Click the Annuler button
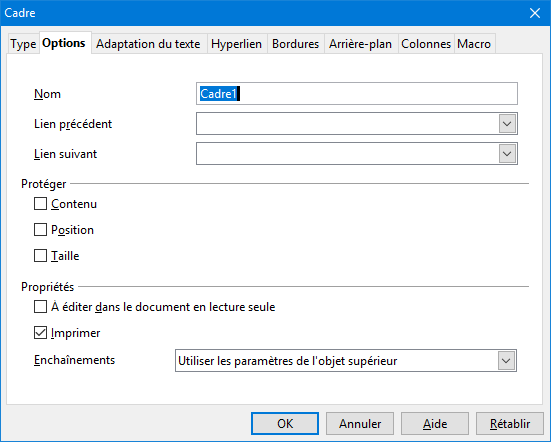This screenshot has width=551, height=442. [x=360, y=423]
